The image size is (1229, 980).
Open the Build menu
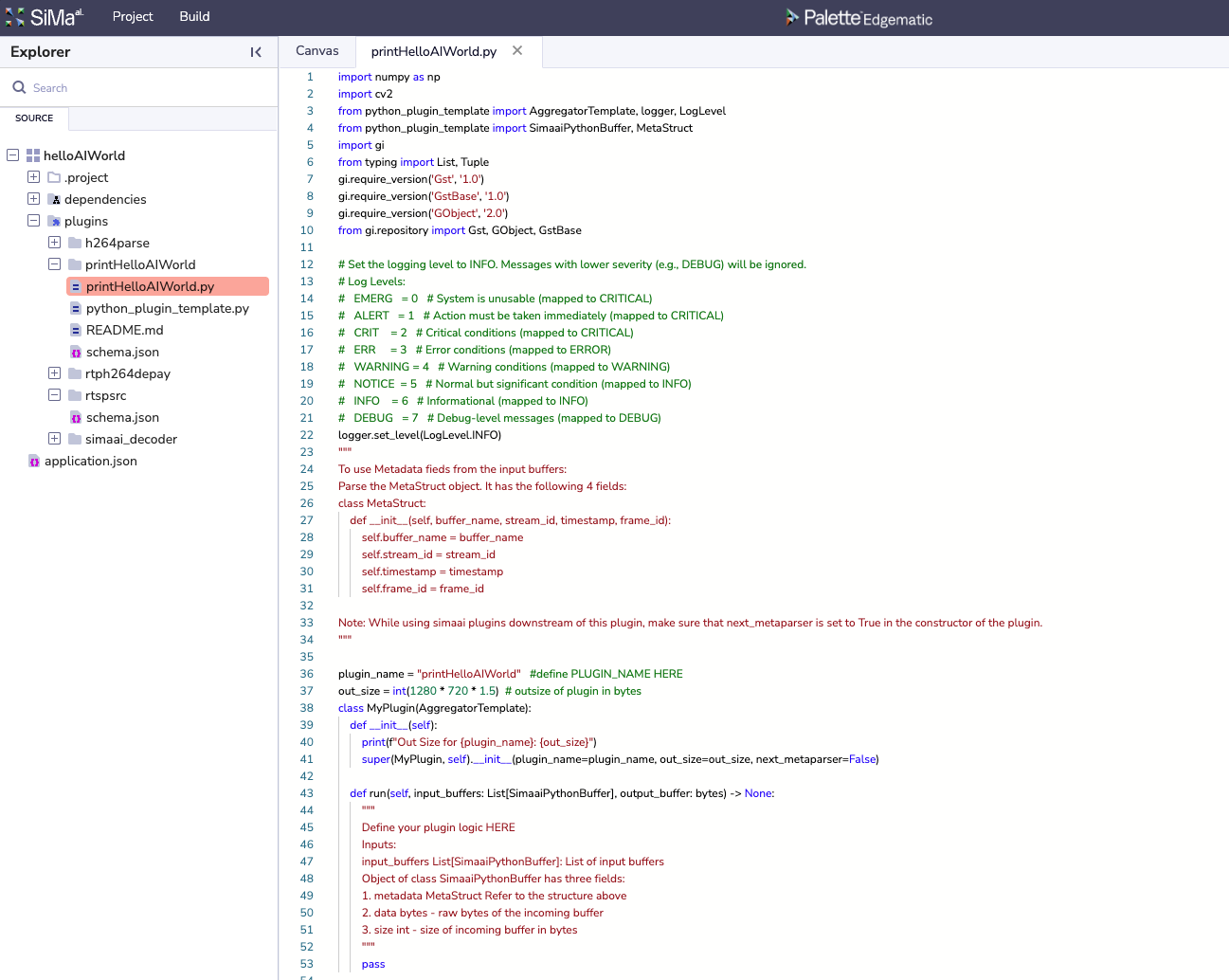click(194, 17)
